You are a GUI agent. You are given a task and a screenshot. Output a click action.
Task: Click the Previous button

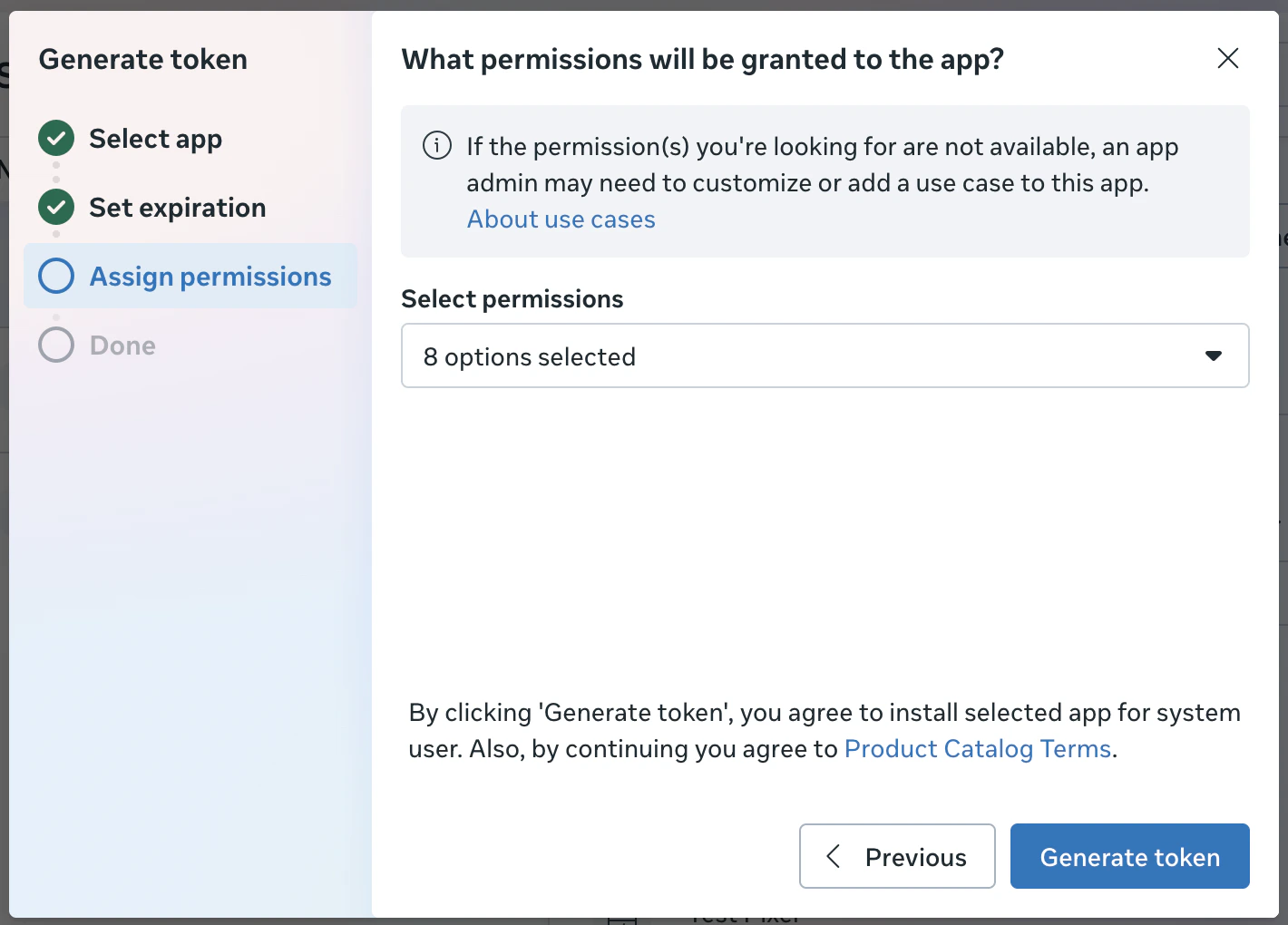[896, 856]
